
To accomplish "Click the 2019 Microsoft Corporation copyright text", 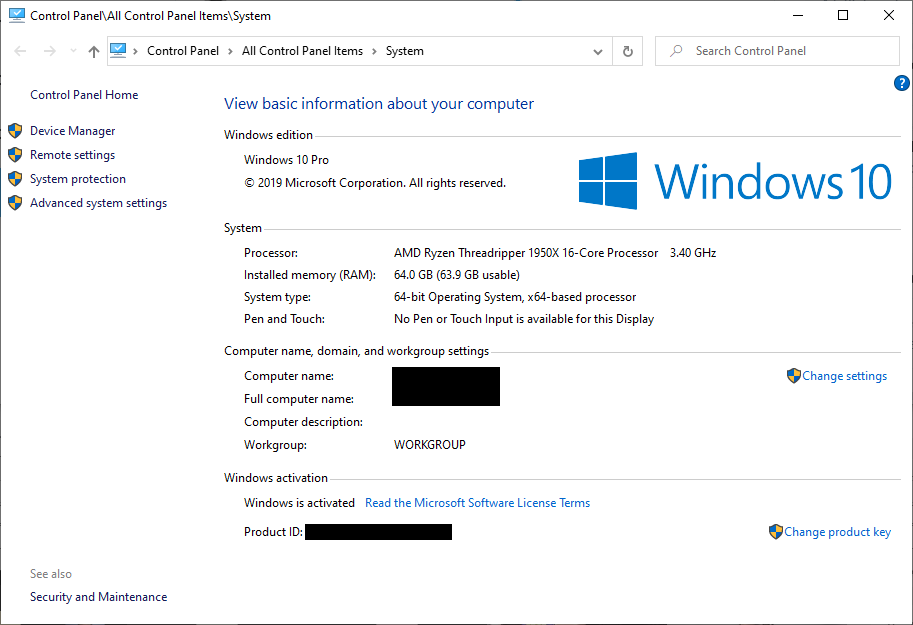I will tap(375, 183).
